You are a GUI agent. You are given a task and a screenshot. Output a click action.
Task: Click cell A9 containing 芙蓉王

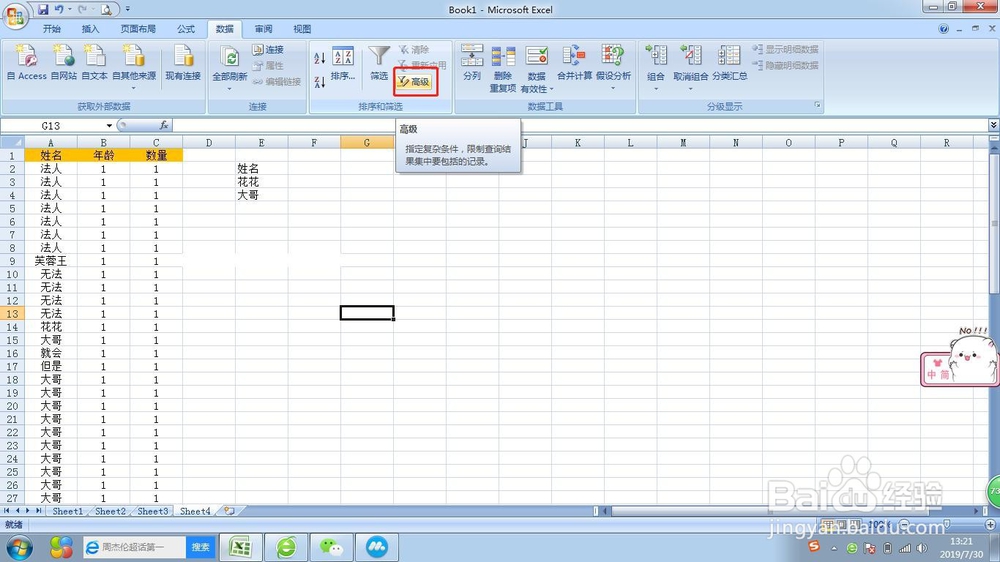51,261
